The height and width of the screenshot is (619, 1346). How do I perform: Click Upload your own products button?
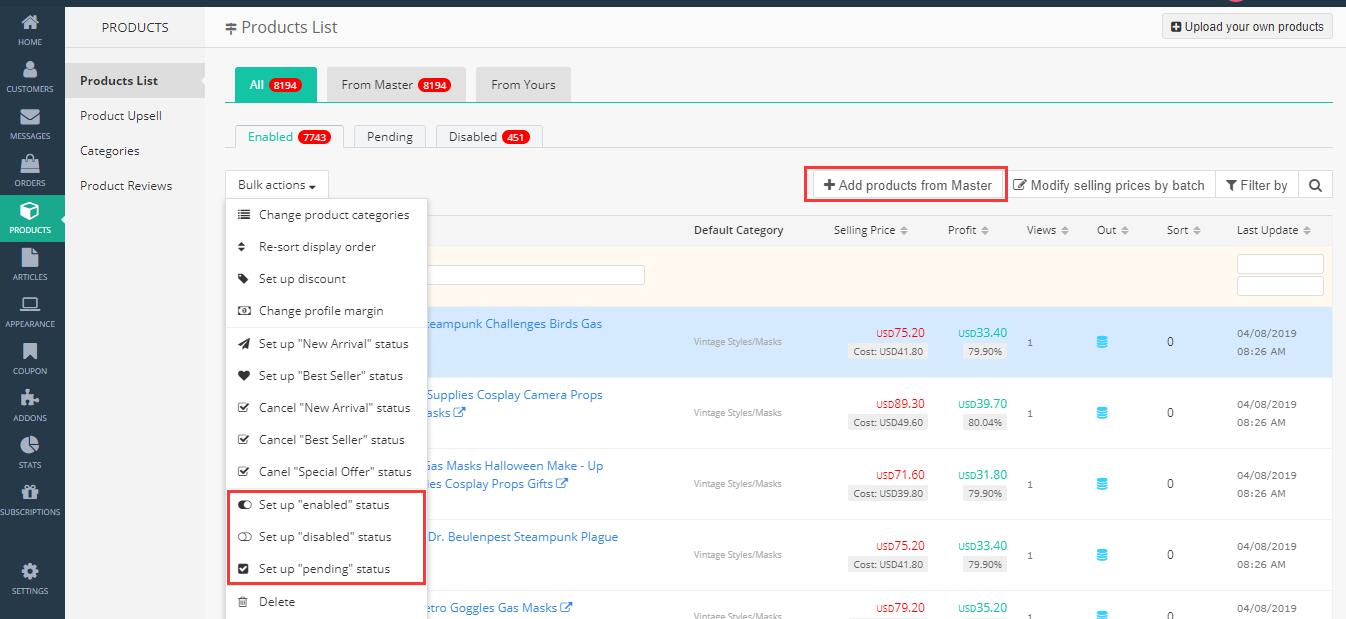[1246, 27]
